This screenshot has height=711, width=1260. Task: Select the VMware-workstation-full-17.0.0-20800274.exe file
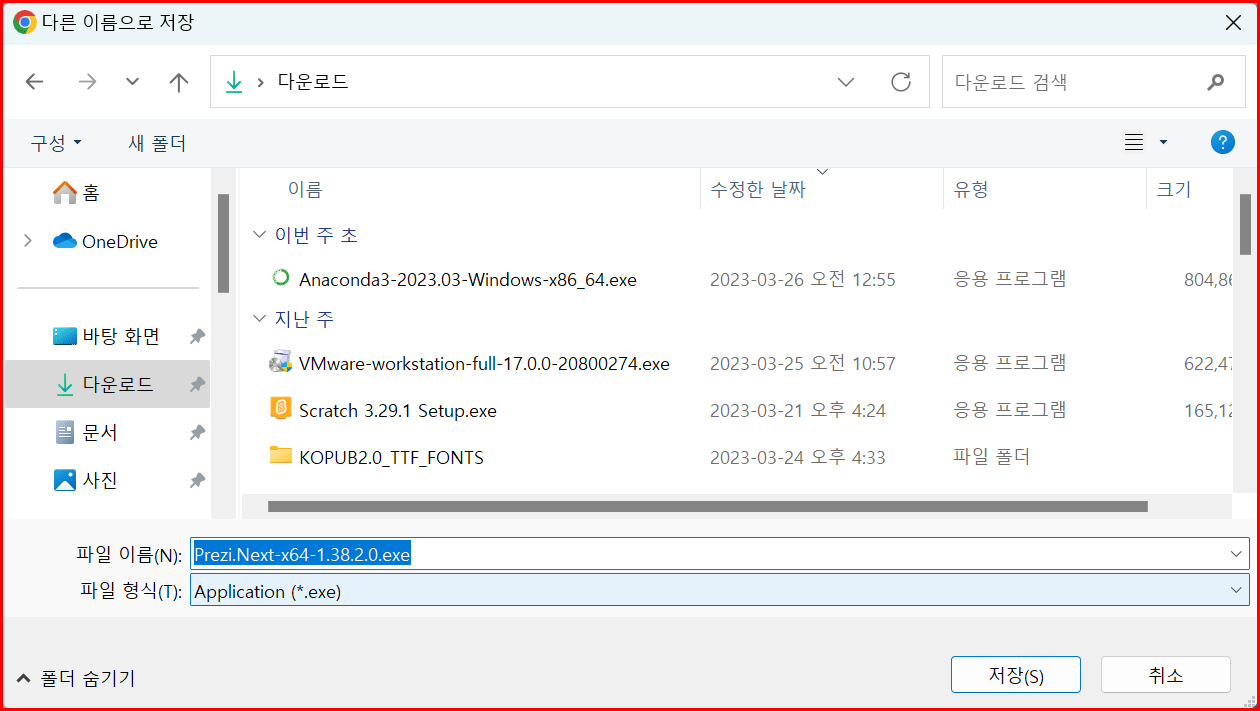coord(484,363)
